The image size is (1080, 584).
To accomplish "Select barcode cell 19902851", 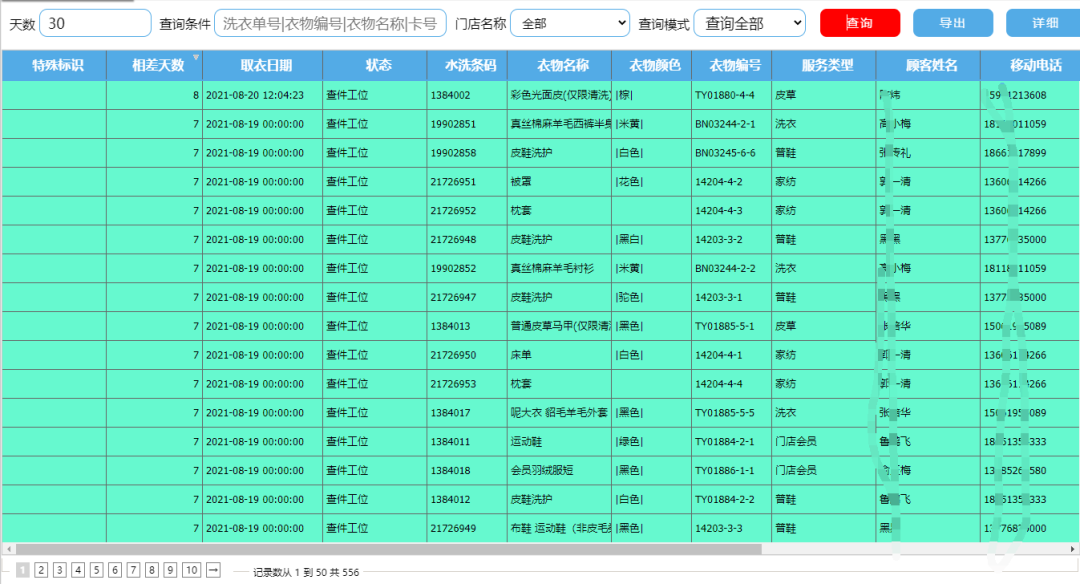I will 467,124.
